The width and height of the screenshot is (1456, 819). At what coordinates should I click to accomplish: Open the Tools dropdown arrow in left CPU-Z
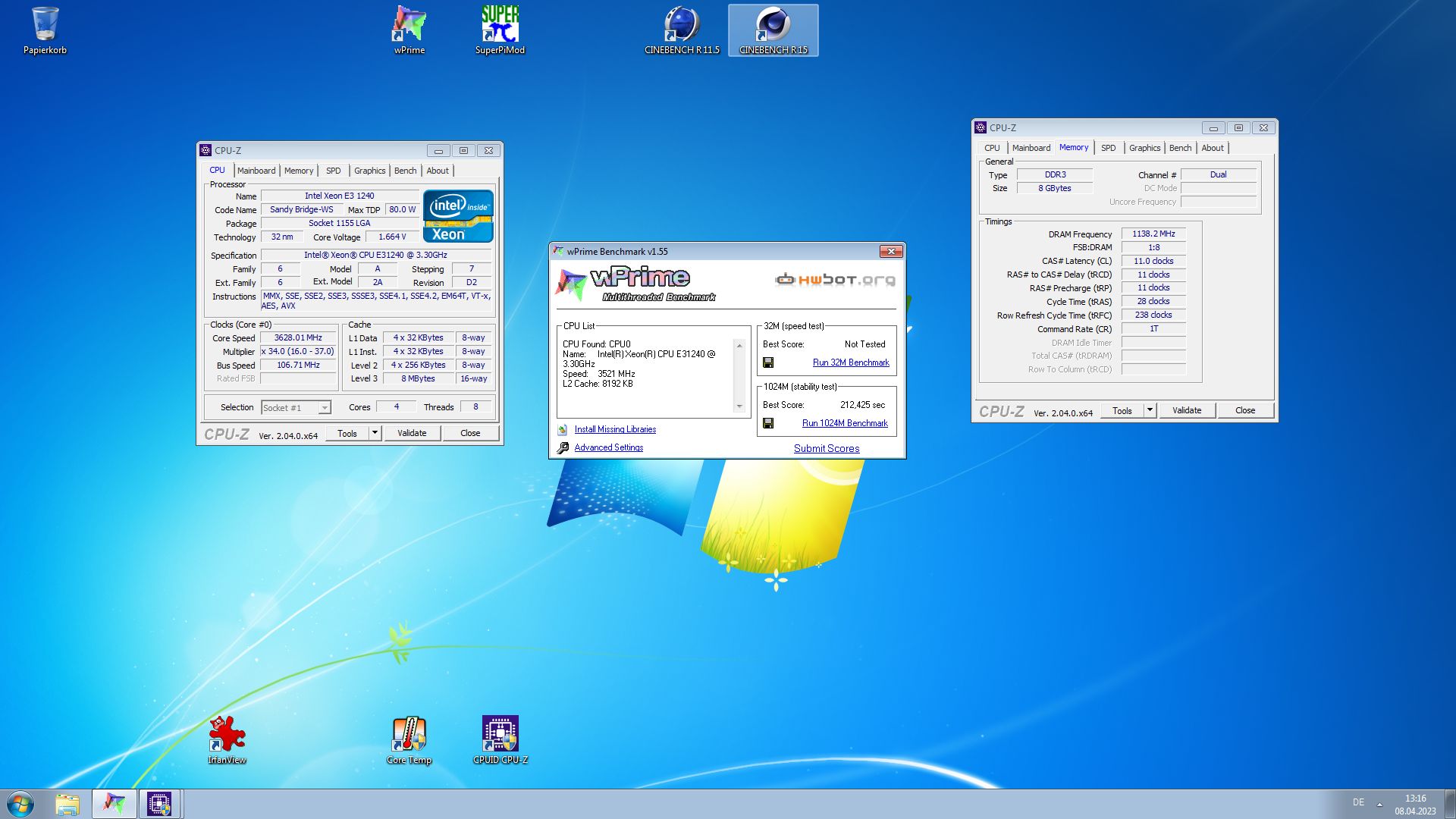375,433
